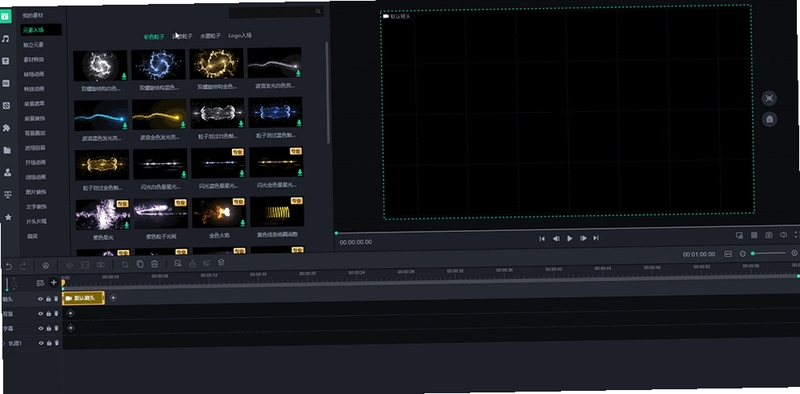Click the keyframe diamond on 背景 track
Viewport: 800px width, 394px height.
(x=70, y=313)
